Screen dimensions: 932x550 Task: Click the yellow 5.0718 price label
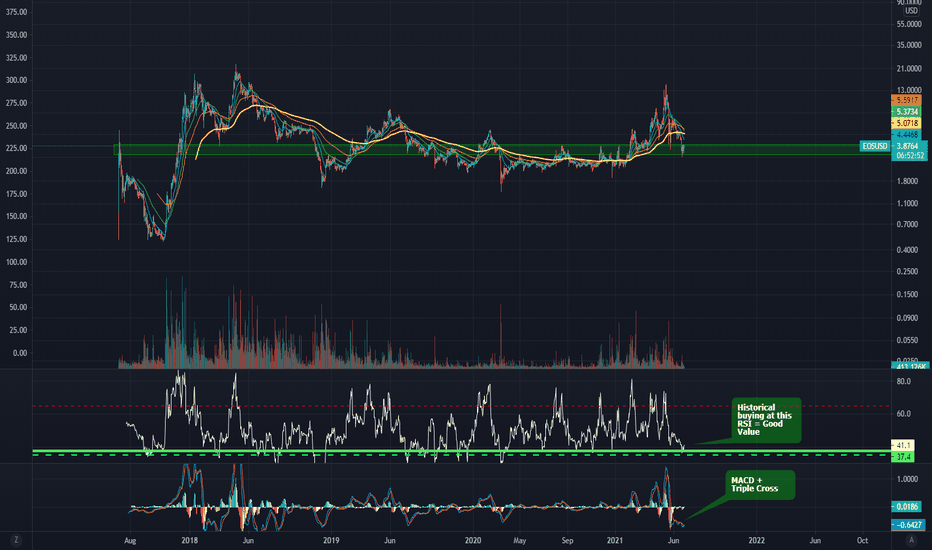906,123
